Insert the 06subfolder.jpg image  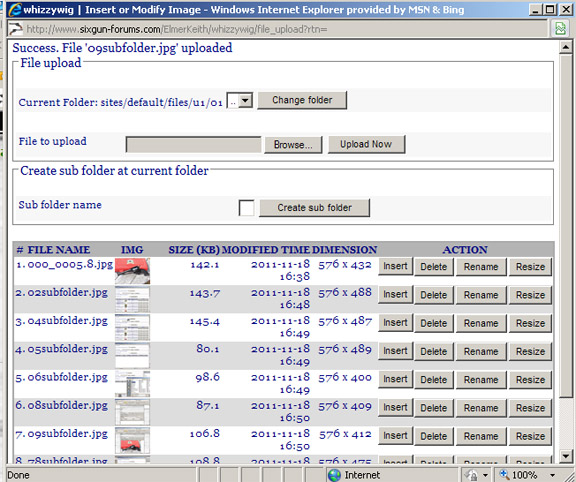coord(395,380)
